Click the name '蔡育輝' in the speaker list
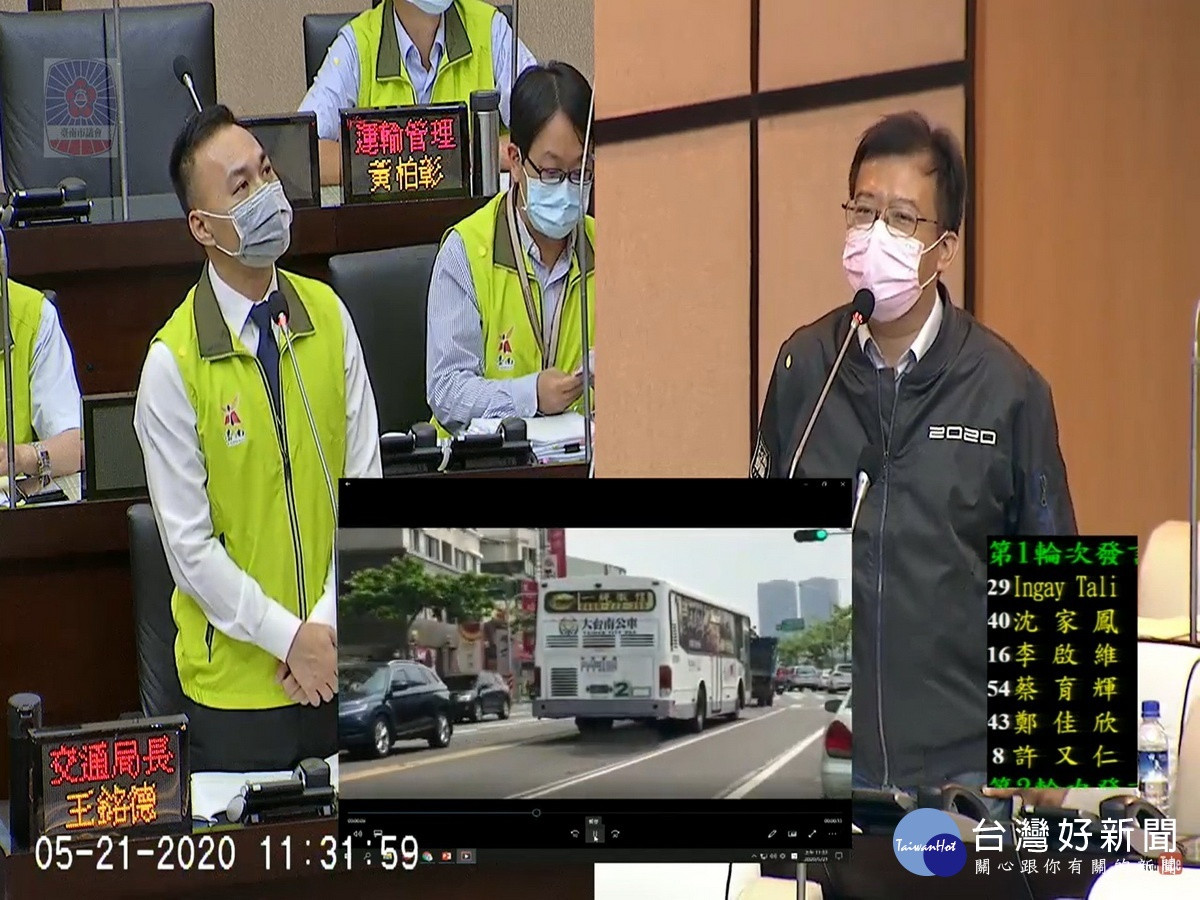This screenshot has height=900, width=1200. [x=1066, y=688]
